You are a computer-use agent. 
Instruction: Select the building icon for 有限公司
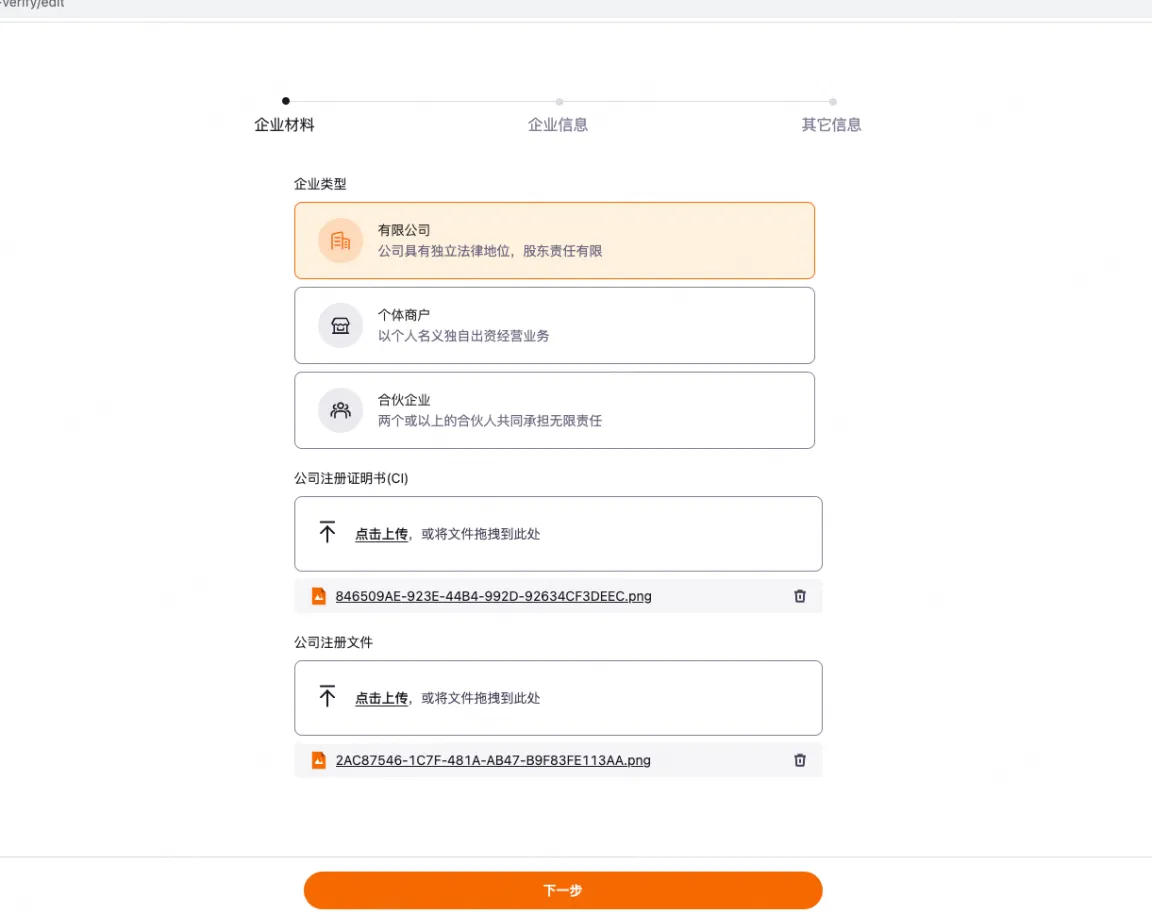coord(340,240)
